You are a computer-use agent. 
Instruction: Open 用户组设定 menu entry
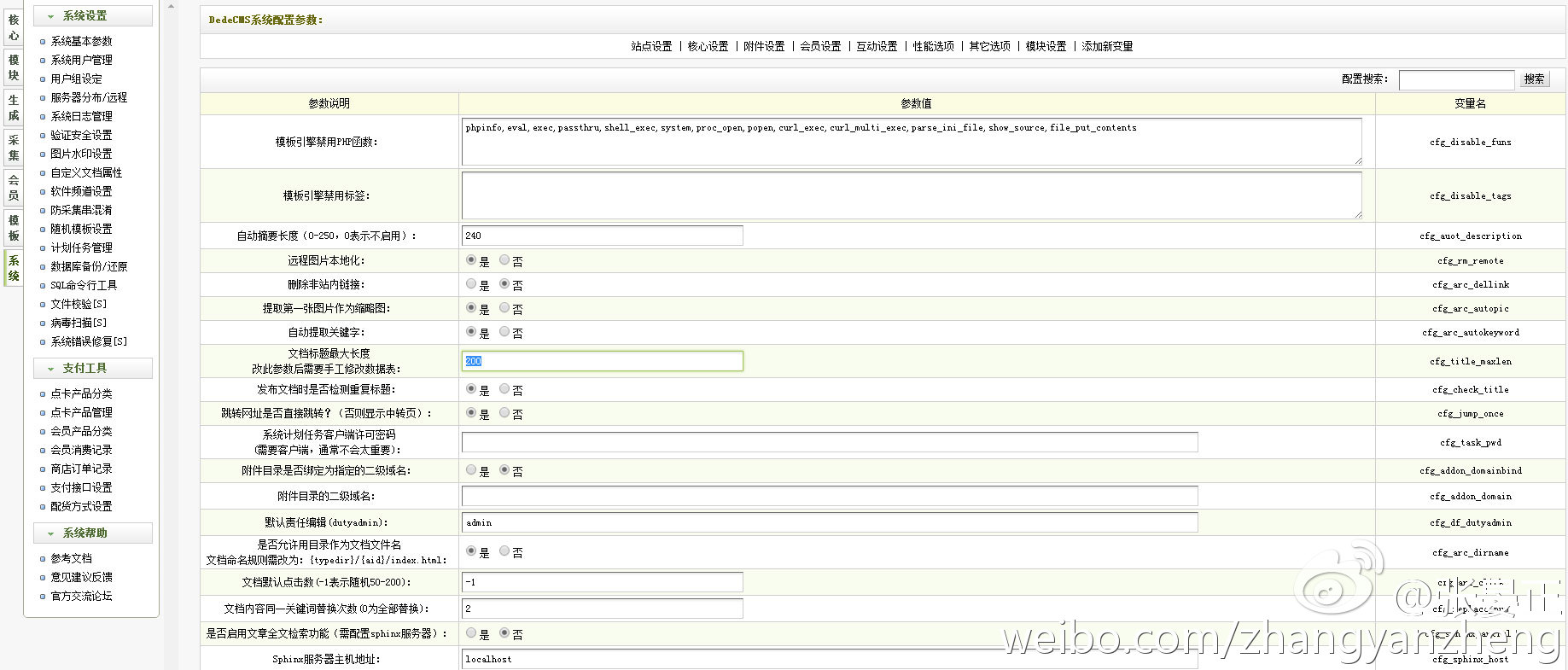[x=76, y=79]
